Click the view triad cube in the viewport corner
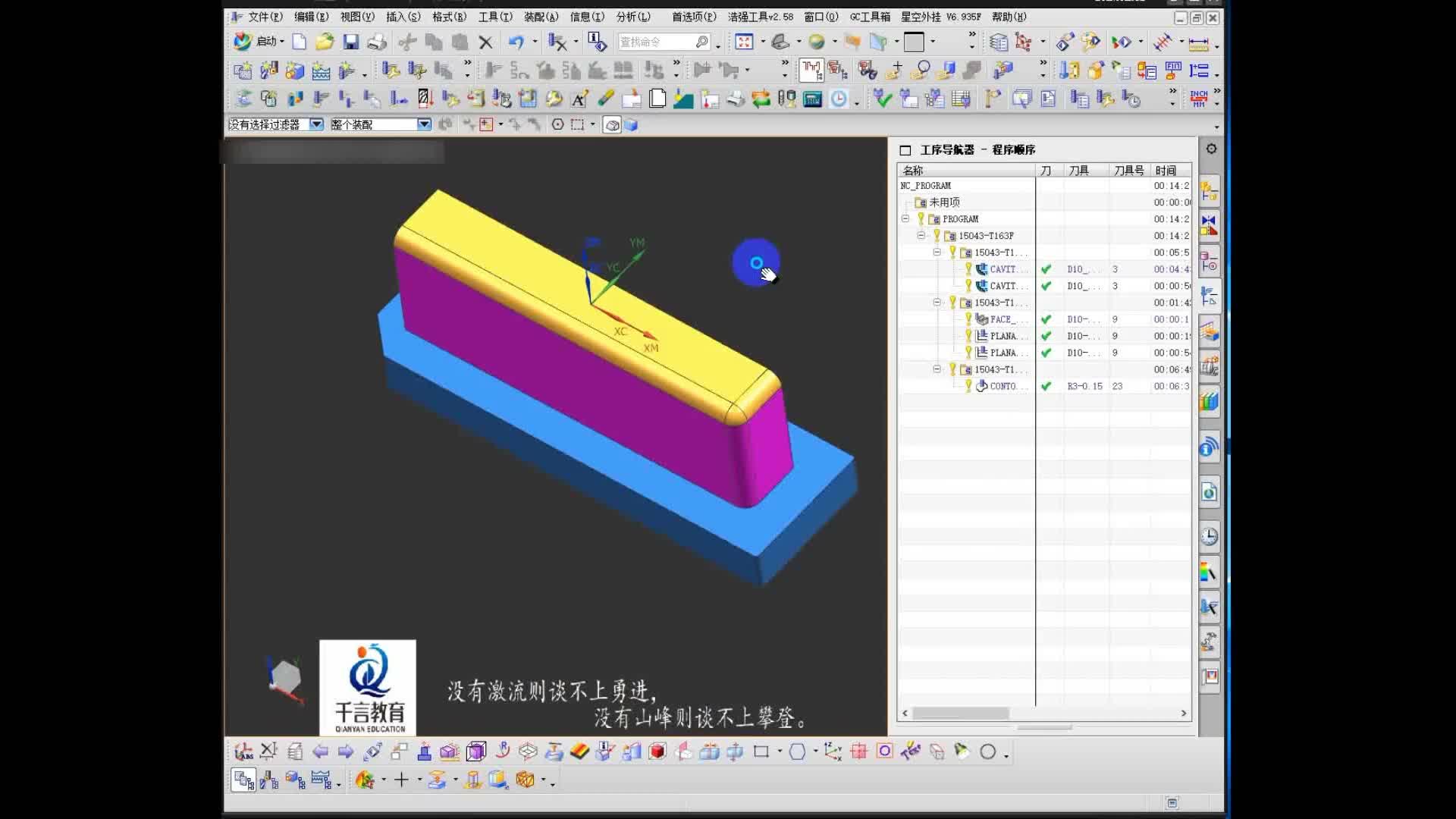The image size is (1456, 819). pos(285,678)
